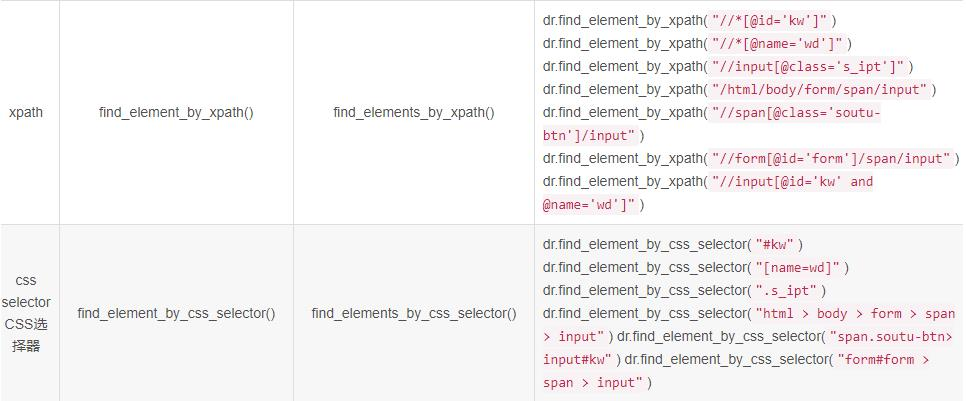Click the "//span[@class='soutu-btn']/input" code snippet
Viewport: 966px width, 401px height.
click(x=795, y=113)
